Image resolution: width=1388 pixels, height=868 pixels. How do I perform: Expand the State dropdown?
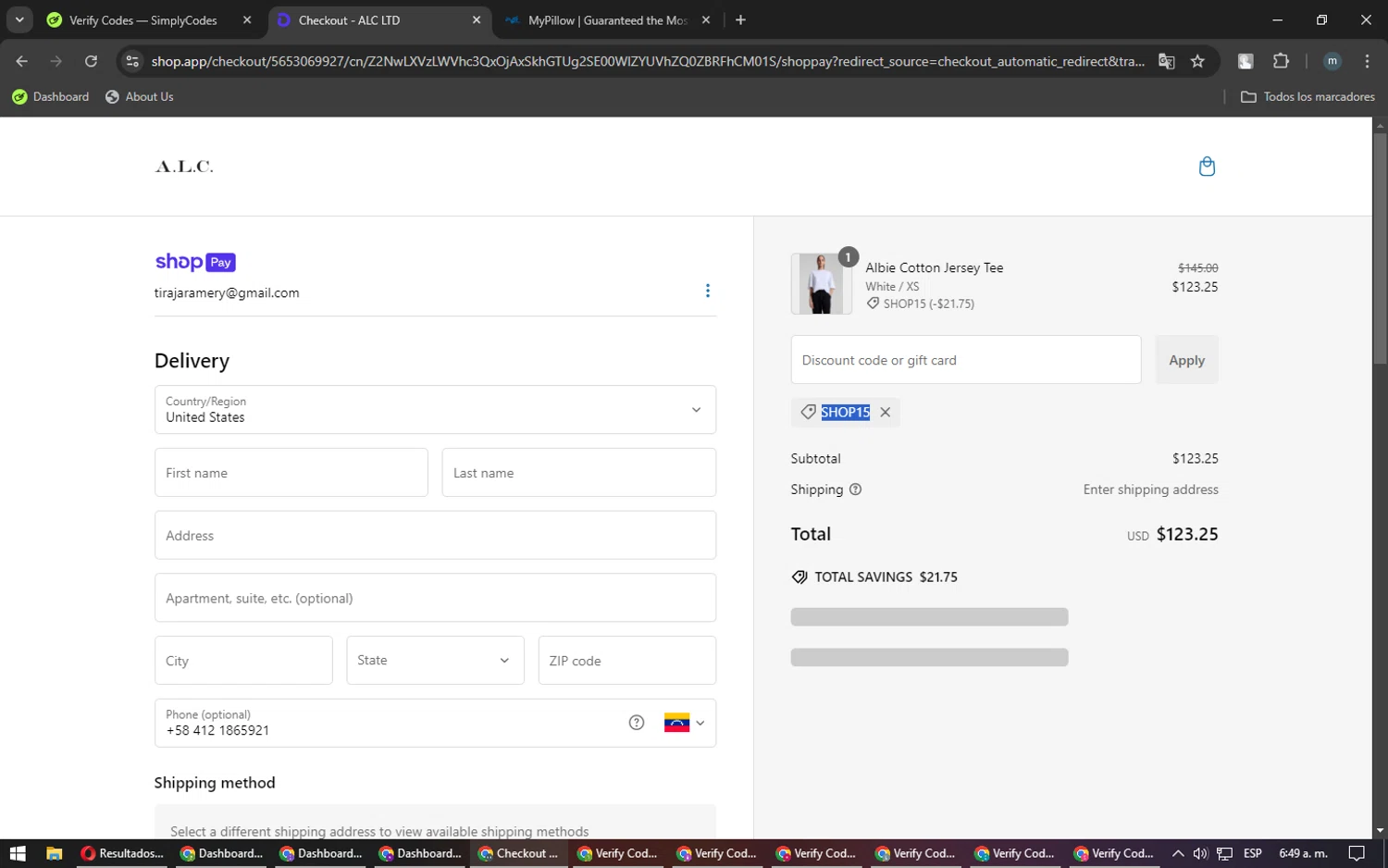pos(435,661)
